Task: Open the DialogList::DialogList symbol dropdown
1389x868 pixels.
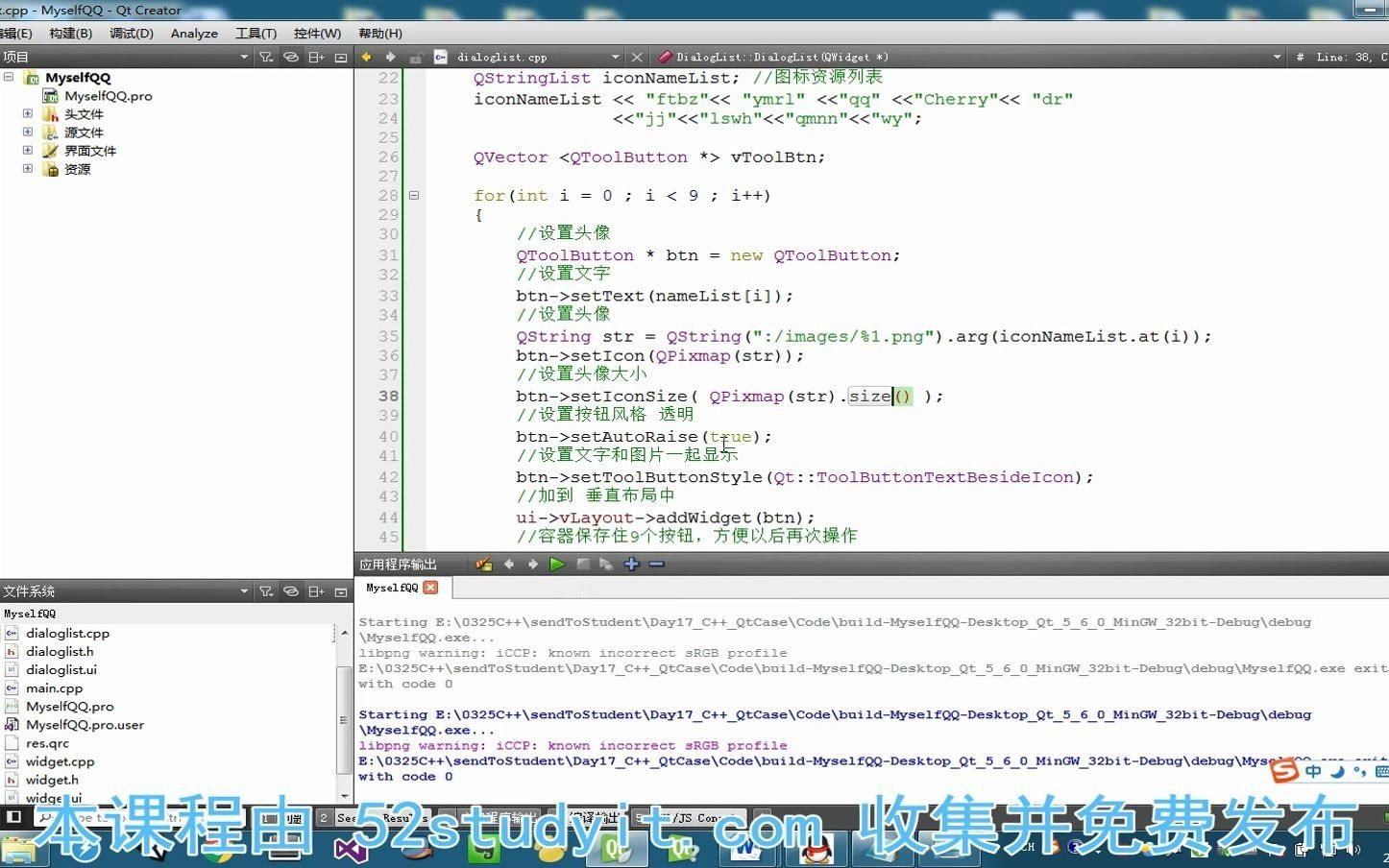Action: (x=1277, y=58)
